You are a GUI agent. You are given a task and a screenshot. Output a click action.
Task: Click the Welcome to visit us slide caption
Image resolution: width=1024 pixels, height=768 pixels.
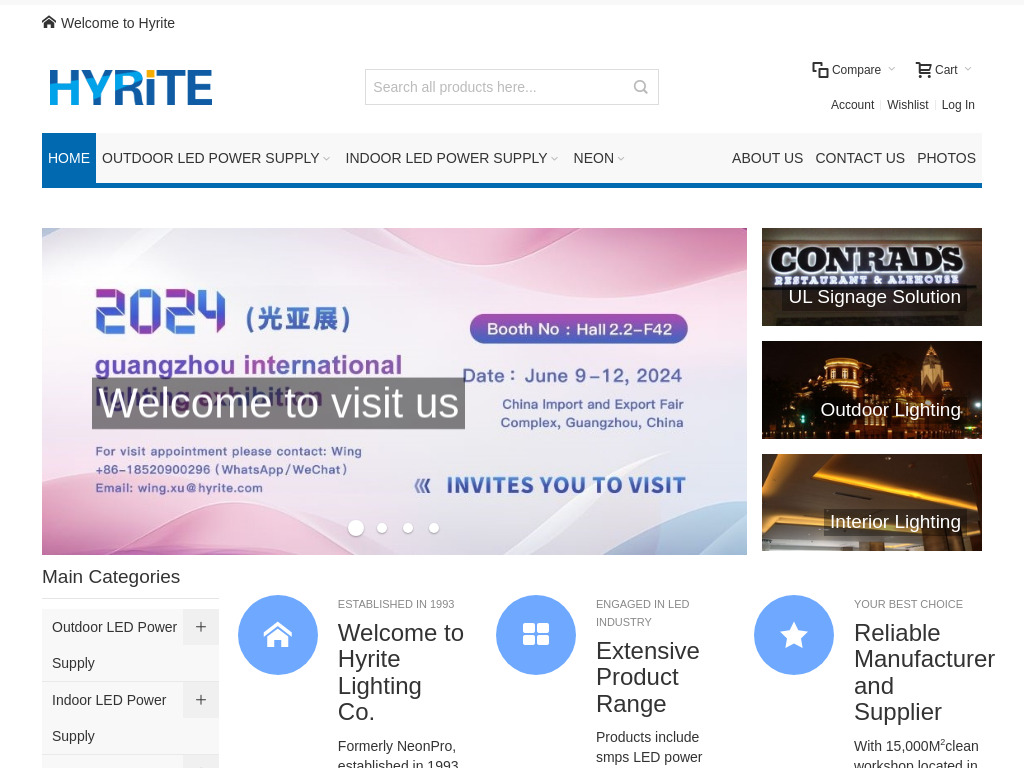(x=278, y=404)
